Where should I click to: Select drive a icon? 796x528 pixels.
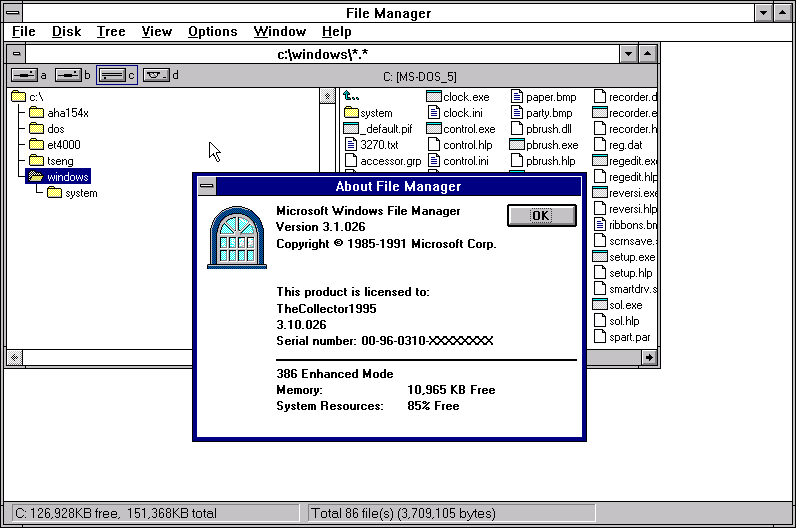24,75
